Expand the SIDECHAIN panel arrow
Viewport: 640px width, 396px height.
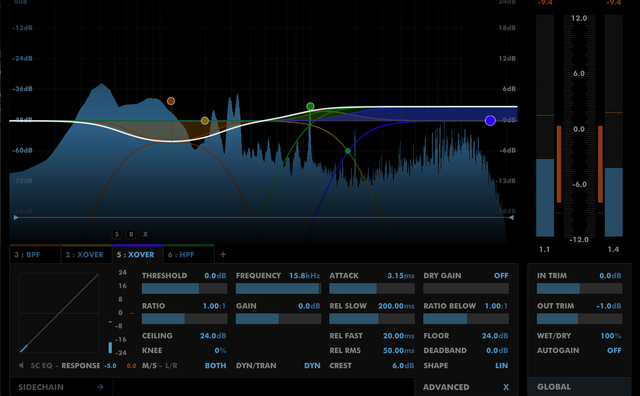[x=100, y=387]
